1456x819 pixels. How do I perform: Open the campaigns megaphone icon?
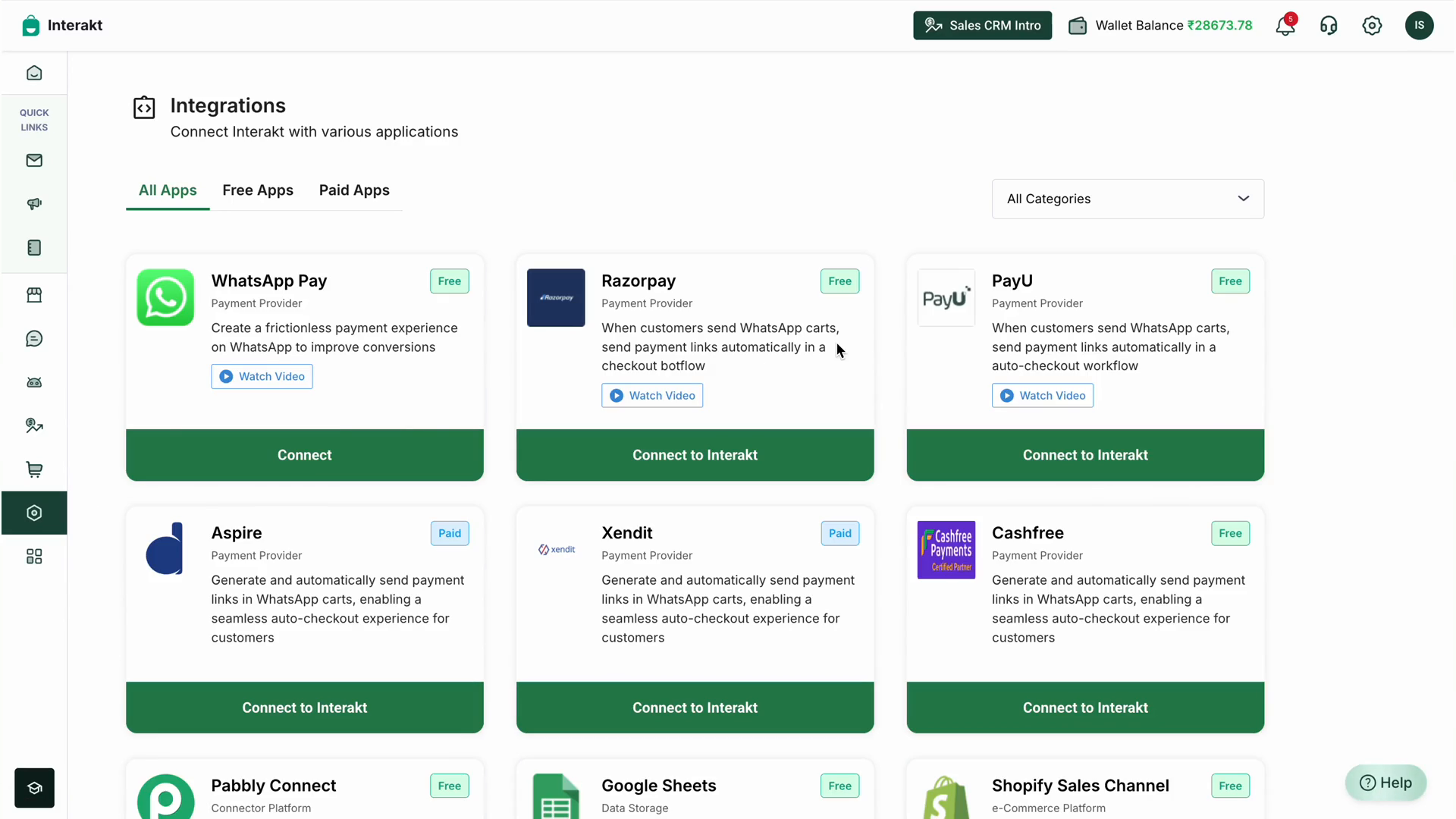[x=34, y=204]
